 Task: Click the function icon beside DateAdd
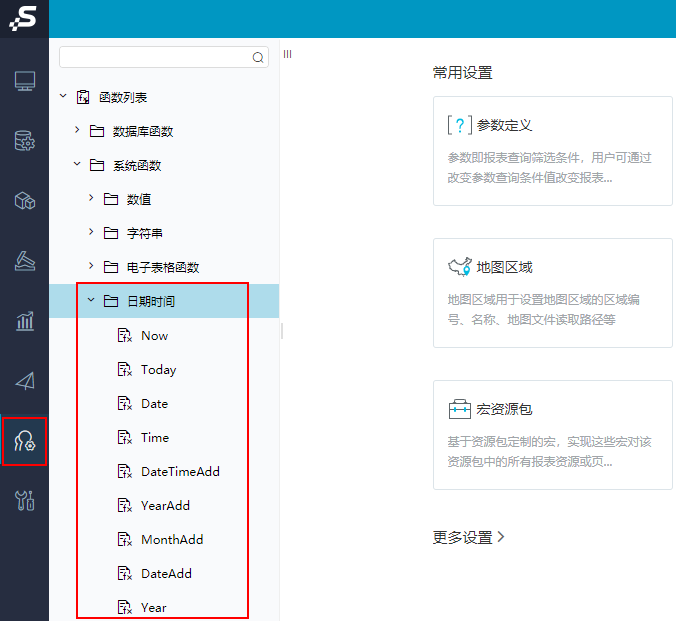point(125,573)
